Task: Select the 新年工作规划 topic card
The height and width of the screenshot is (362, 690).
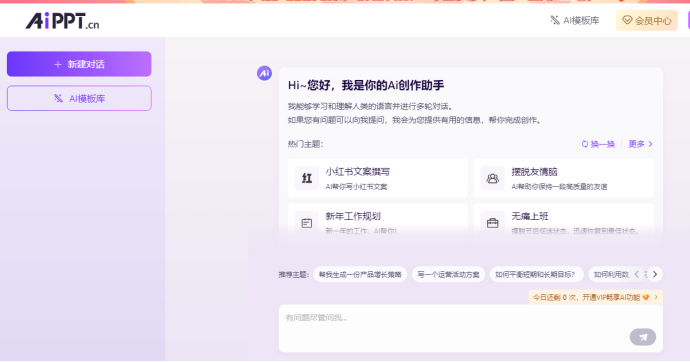Action: [378, 223]
